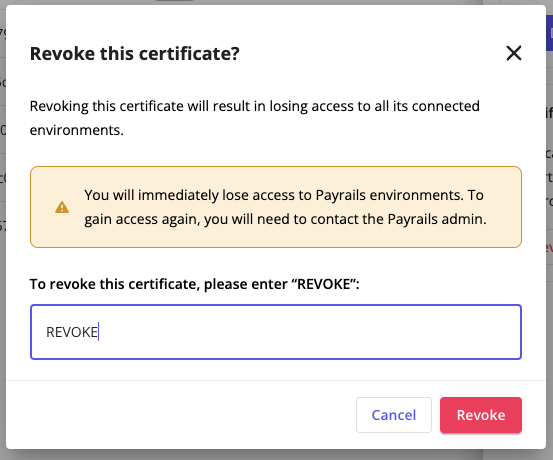This screenshot has width=553, height=460.
Task: Click empty space inside the confirmation input
Action: pos(310,332)
